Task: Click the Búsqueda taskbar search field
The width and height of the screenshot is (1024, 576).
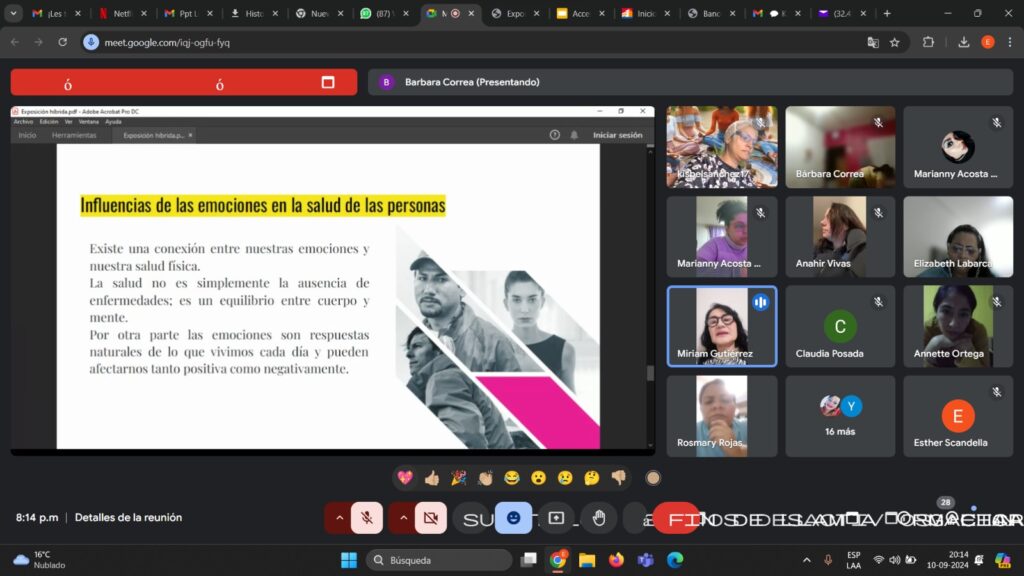Action: (438, 560)
